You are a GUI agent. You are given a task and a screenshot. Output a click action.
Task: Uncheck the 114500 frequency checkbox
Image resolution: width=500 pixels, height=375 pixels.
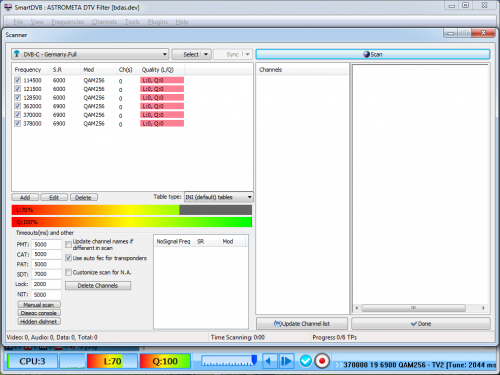click(18, 80)
